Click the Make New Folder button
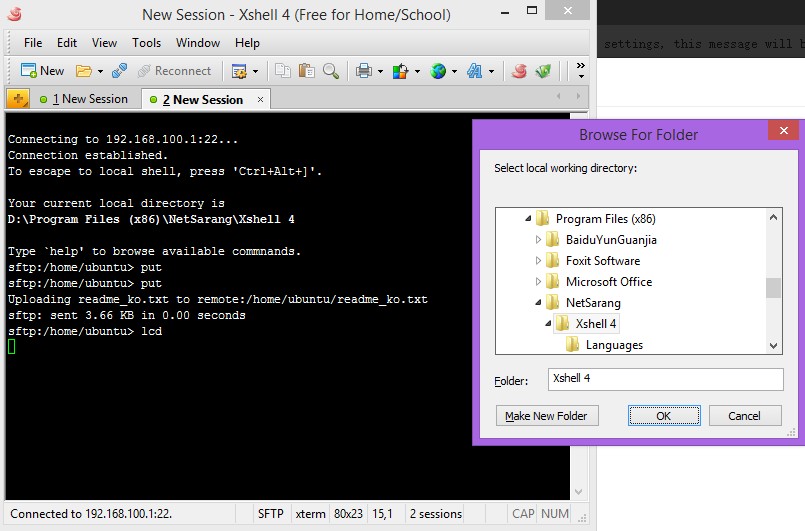 click(x=547, y=415)
